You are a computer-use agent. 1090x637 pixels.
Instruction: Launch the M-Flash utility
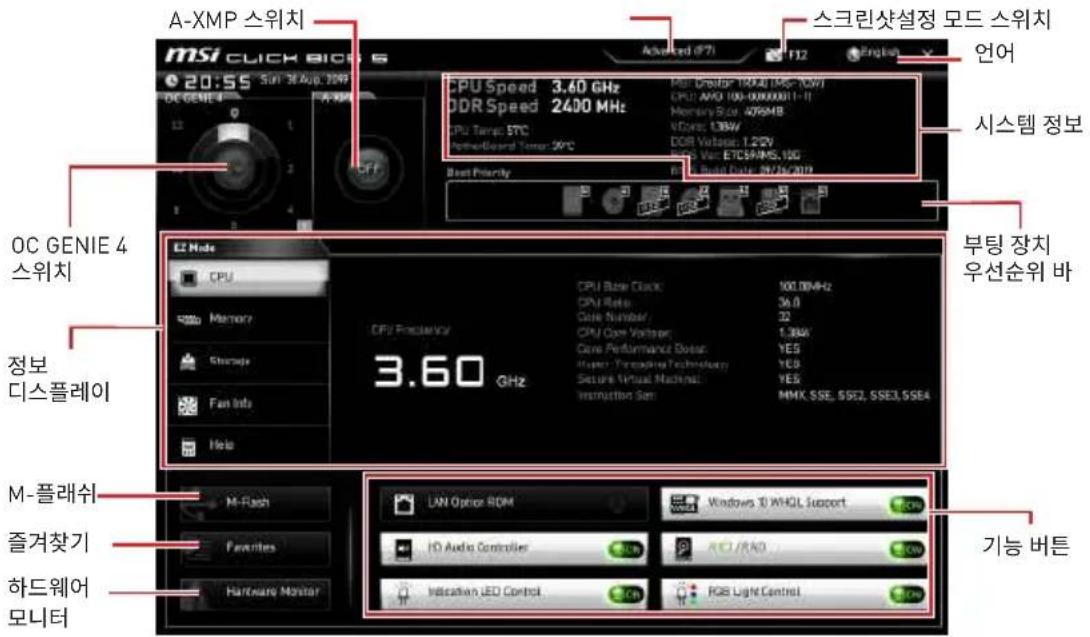click(x=254, y=503)
